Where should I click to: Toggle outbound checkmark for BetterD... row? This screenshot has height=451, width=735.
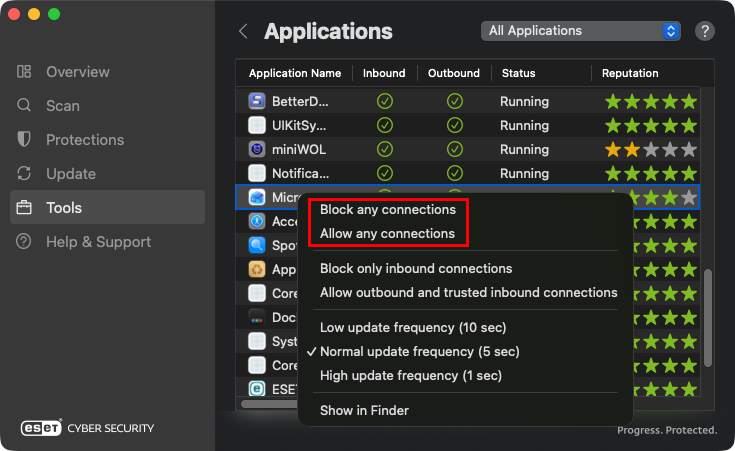(x=455, y=101)
